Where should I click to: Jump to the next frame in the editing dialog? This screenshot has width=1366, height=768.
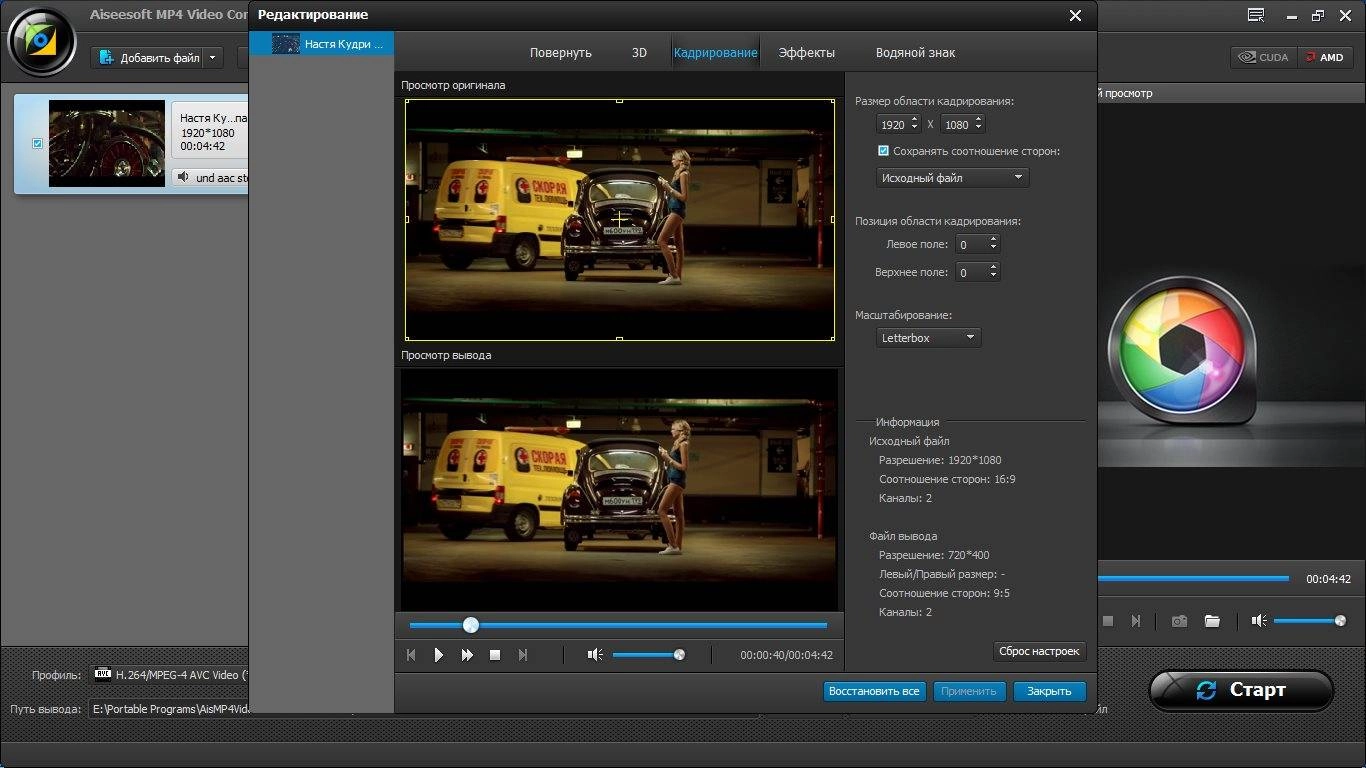(x=522, y=655)
